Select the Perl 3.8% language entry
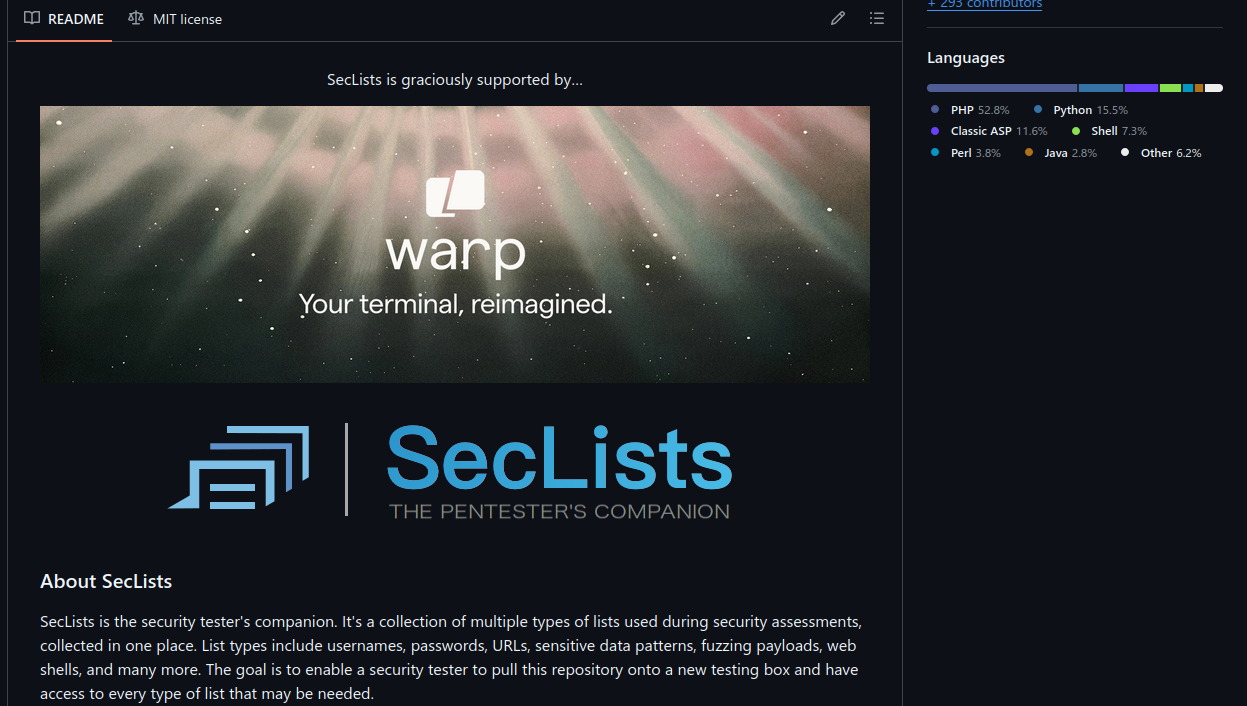The height and width of the screenshot is (706, 1247). (965, 153)
